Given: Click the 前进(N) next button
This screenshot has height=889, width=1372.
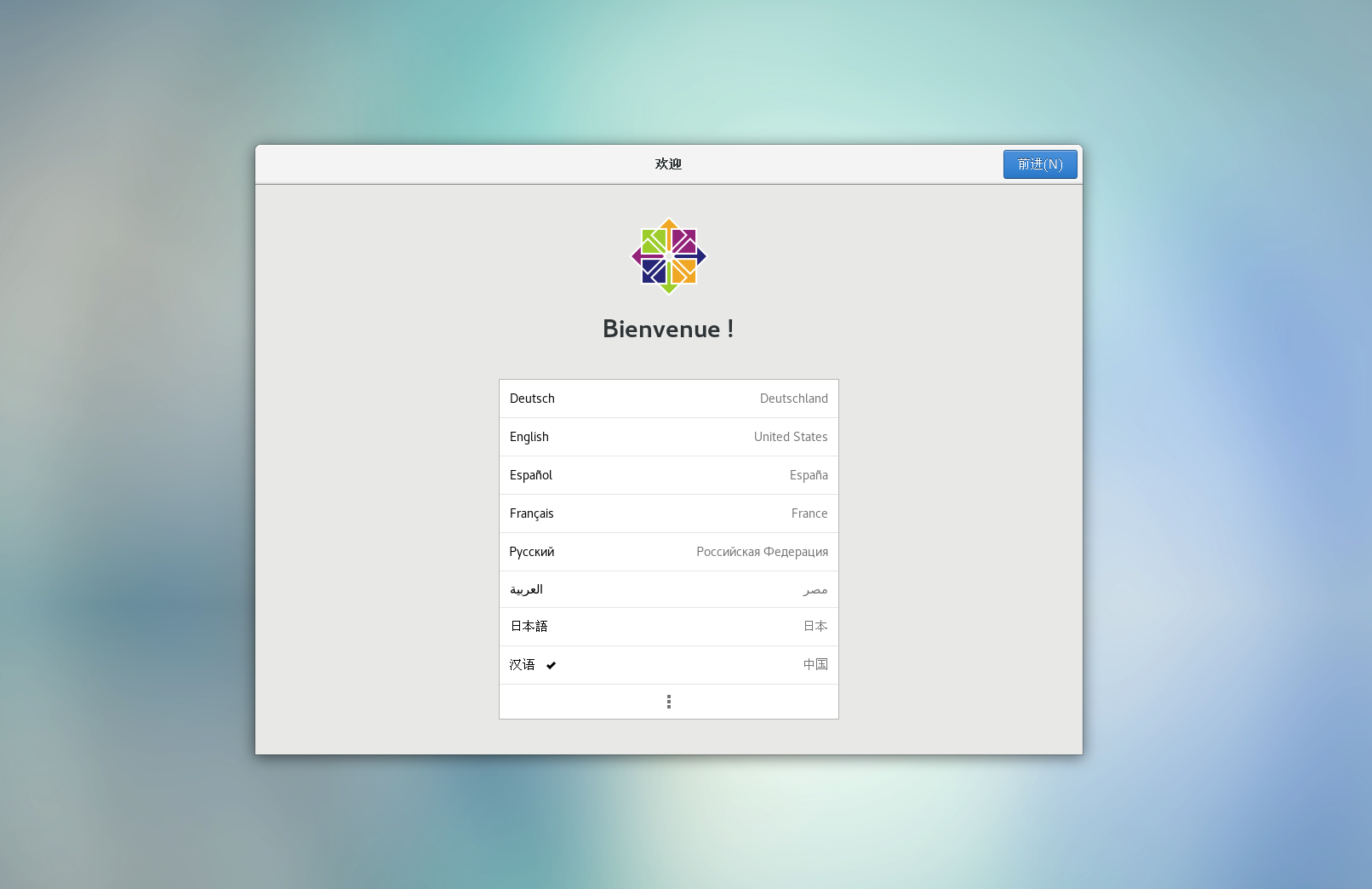Looking at the screenshot, I should 1039,164.
